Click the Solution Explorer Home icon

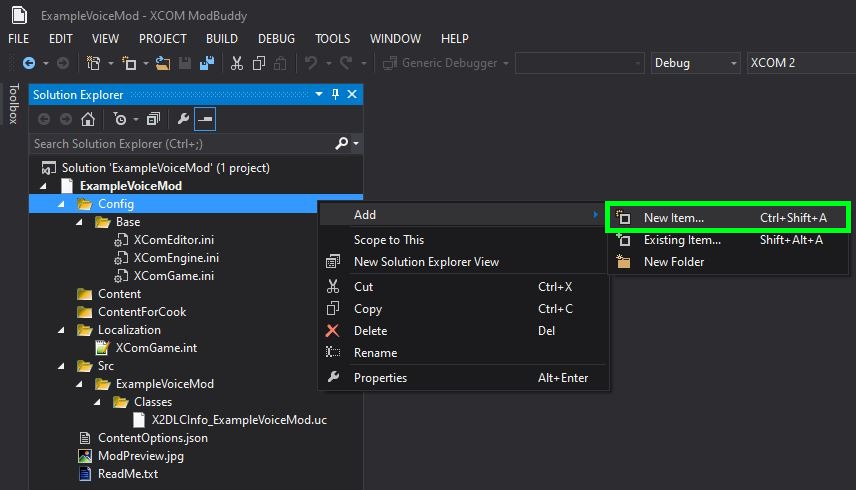(88, 119)
